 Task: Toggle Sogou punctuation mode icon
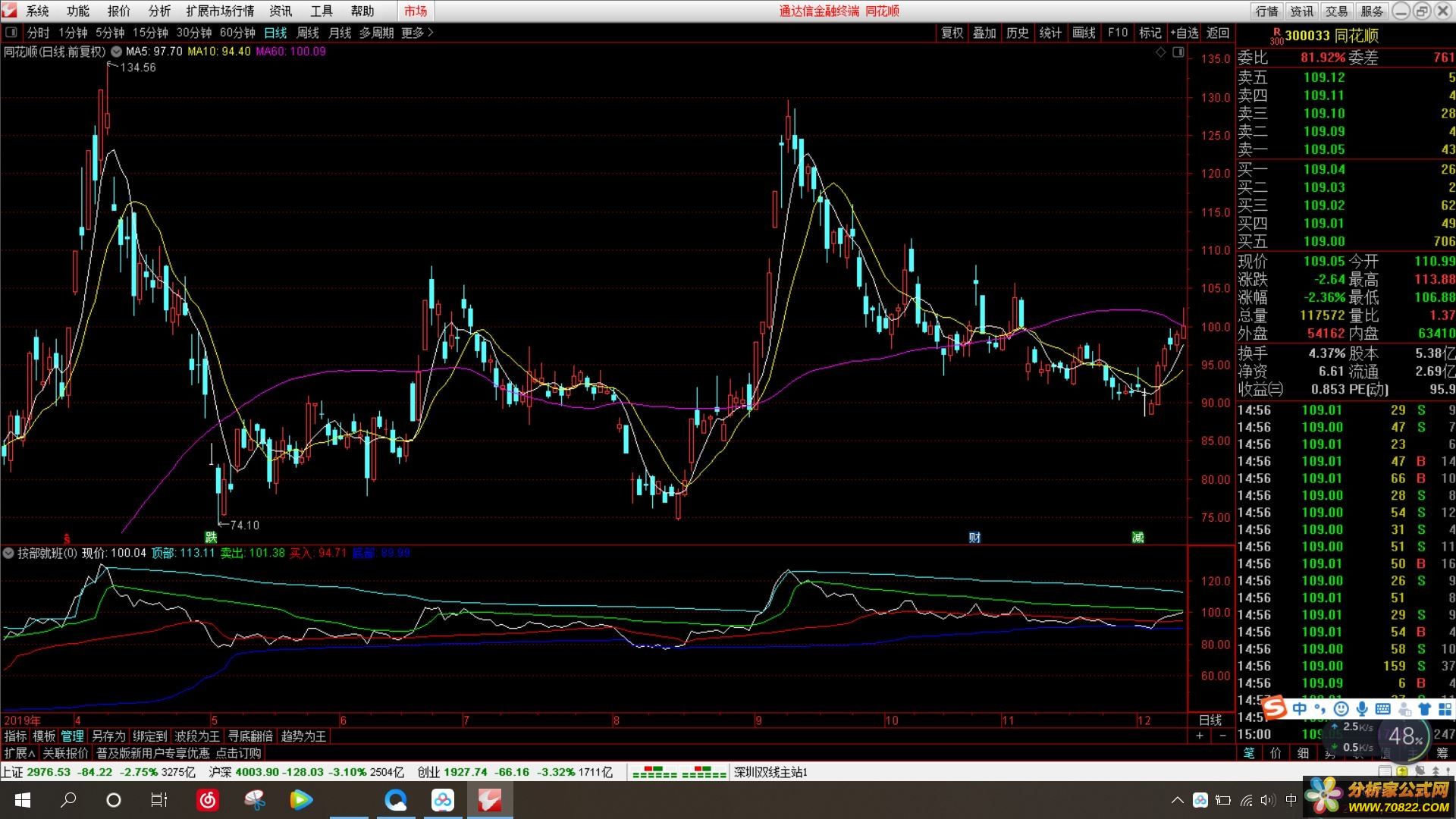coord(1321,710)
